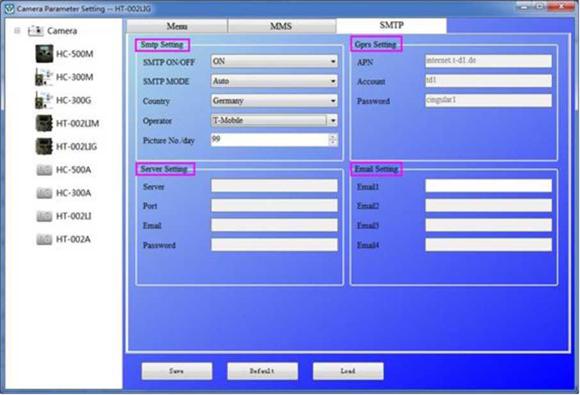Click the Smtp Setting group title

coord(162,45)
